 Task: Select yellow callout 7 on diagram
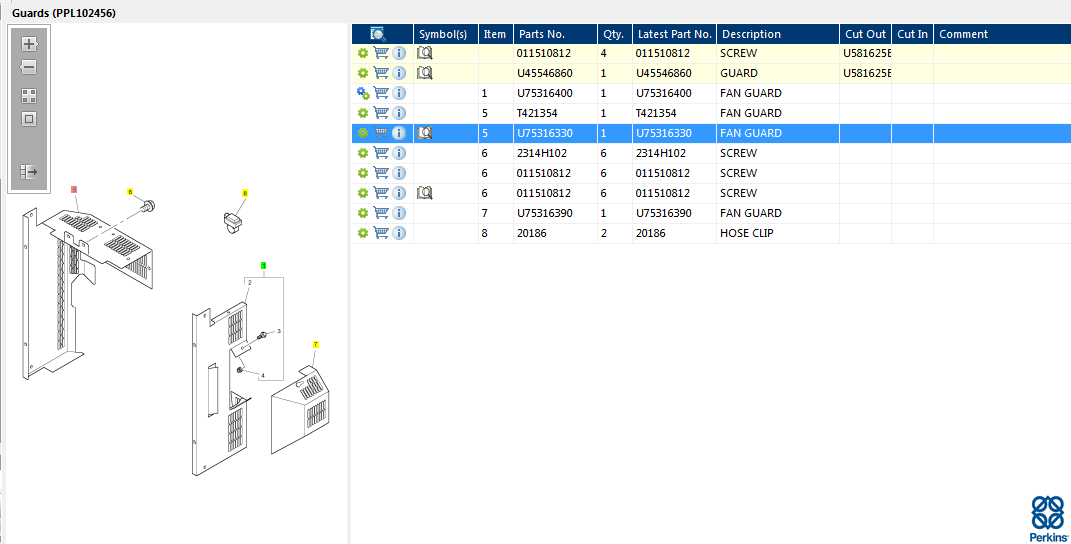pos(316,344)
